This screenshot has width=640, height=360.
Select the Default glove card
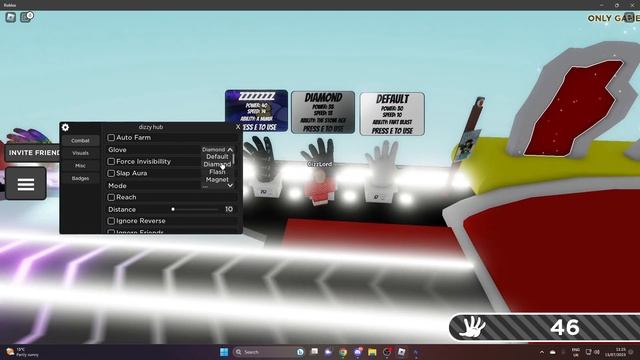392,114
